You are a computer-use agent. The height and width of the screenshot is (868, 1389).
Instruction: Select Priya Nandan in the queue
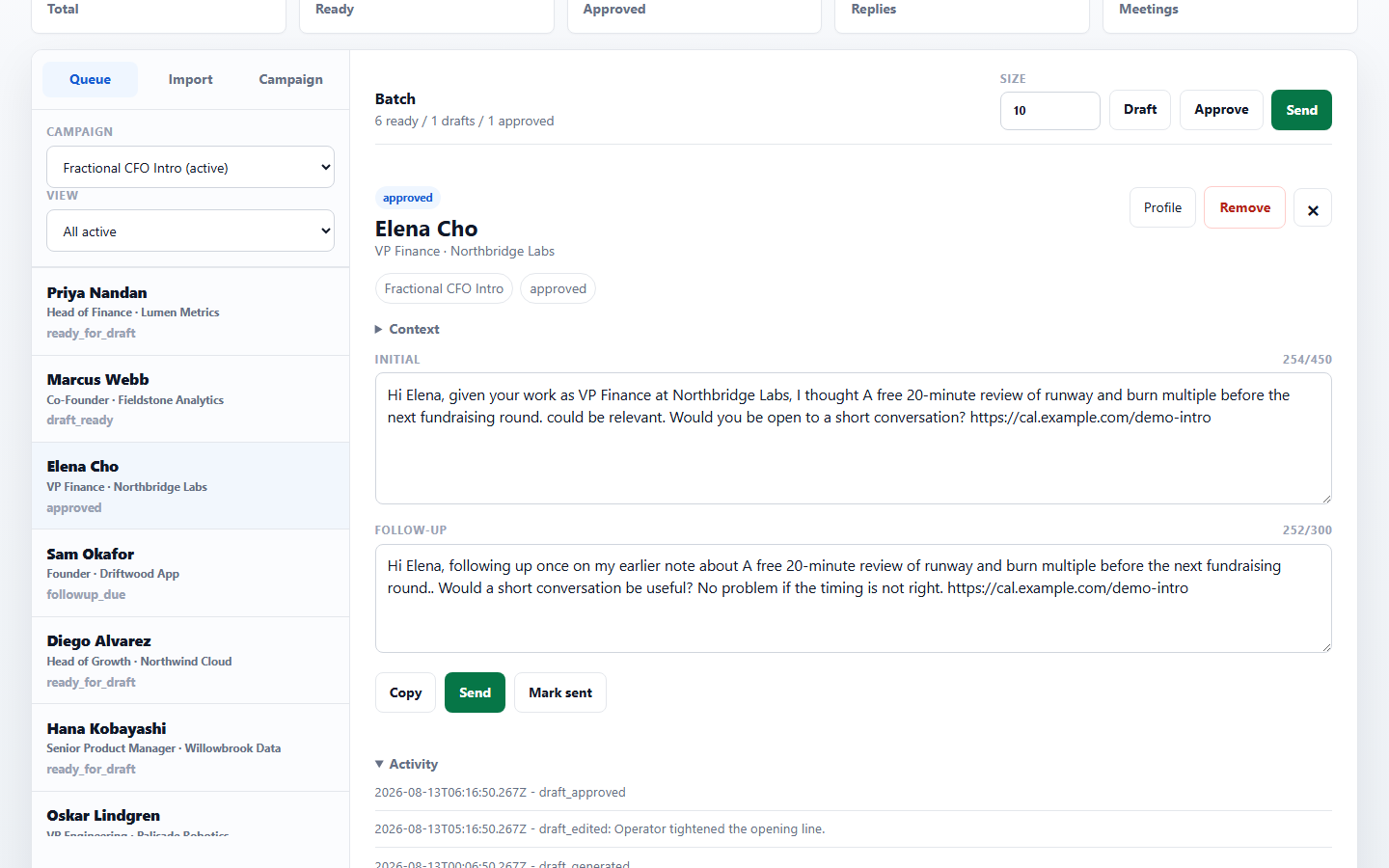(x=191, y=312)
